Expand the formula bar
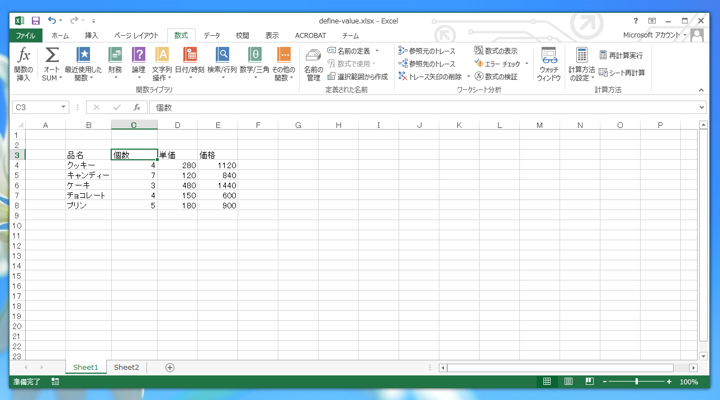Viewport: 720px width, 400px height. pyautogui.click(x=702, y=107)
